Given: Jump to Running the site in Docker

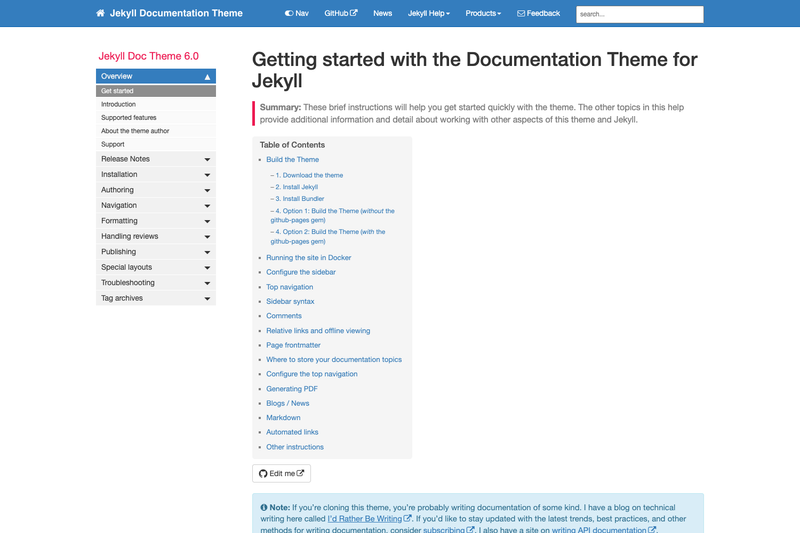Looking at the screenshot, I should [x=309, y=258].
